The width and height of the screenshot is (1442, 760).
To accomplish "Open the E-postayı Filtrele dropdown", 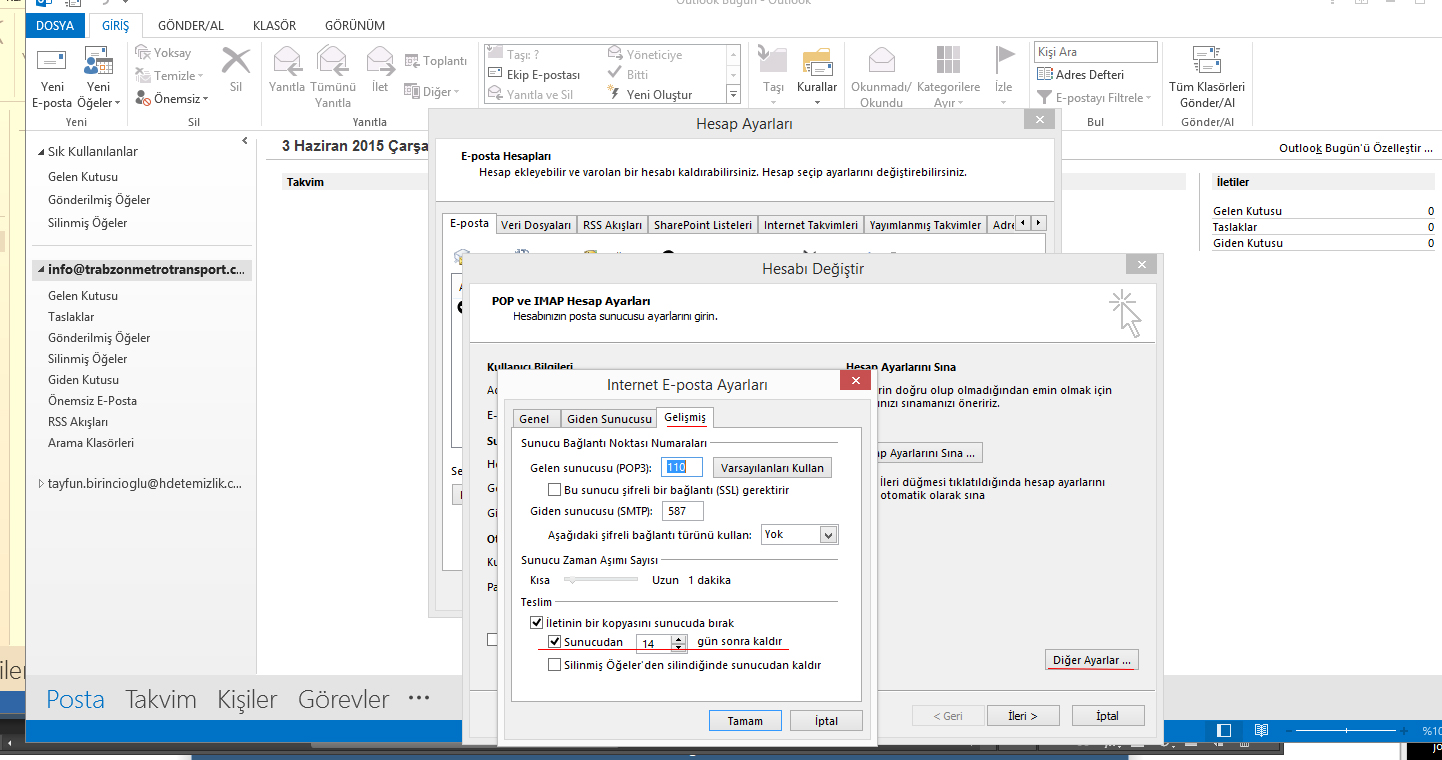I will (x=1149, y=98).
